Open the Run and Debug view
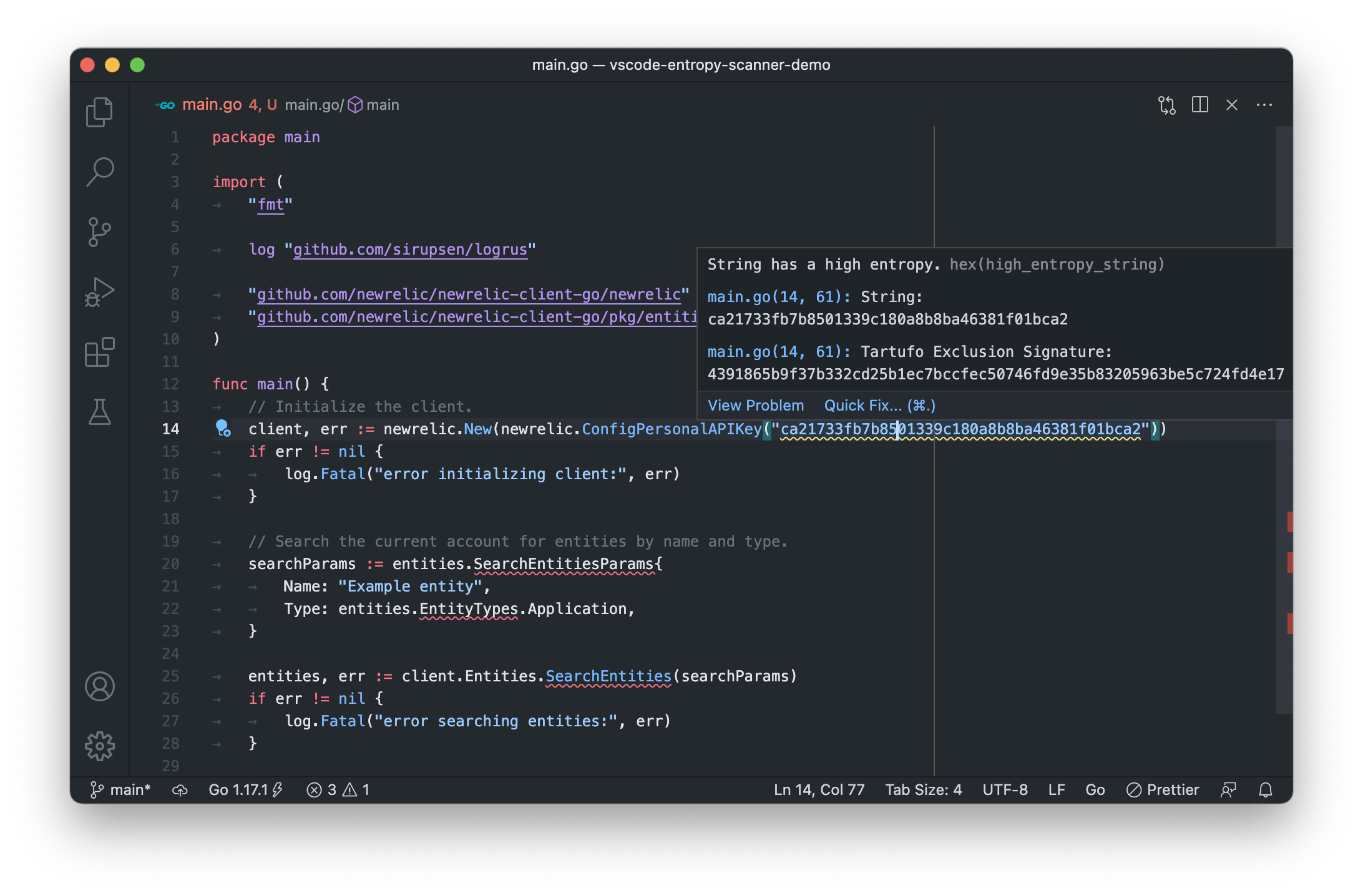This screenshot has width=1363, height=896. click(99, 292)
